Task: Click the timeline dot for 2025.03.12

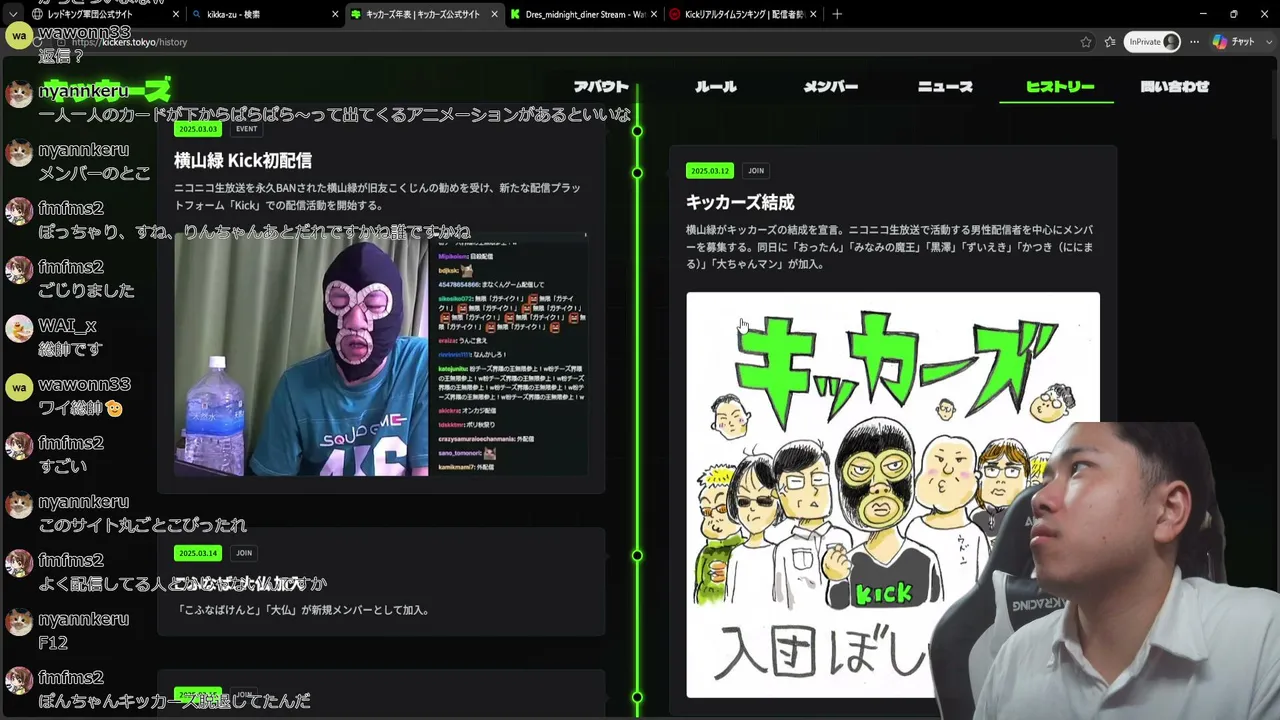Action: (x=637, y=173)
